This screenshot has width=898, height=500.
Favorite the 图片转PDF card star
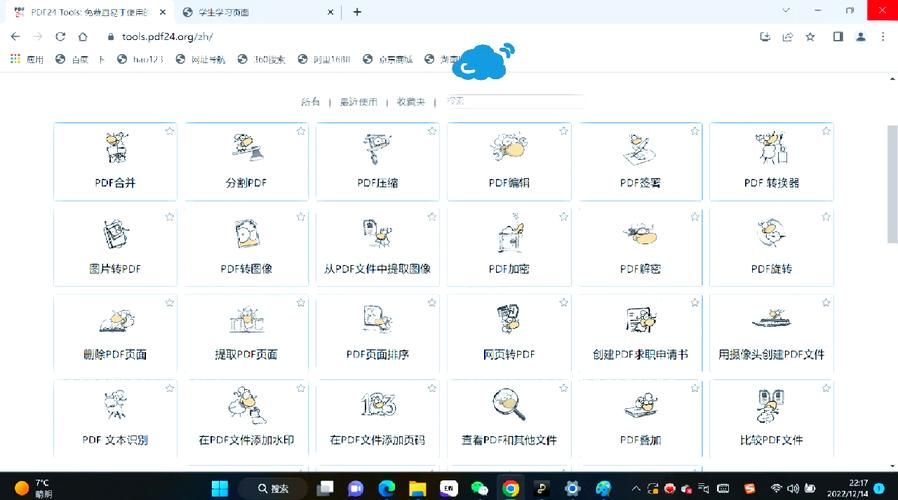pos(170,216)
